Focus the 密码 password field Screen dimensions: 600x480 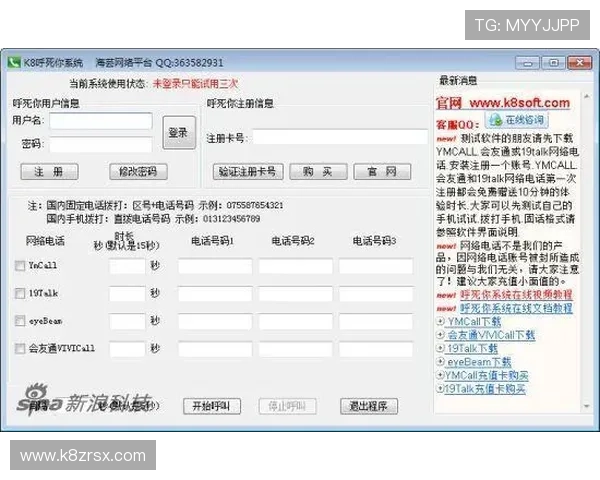point(101,145)
